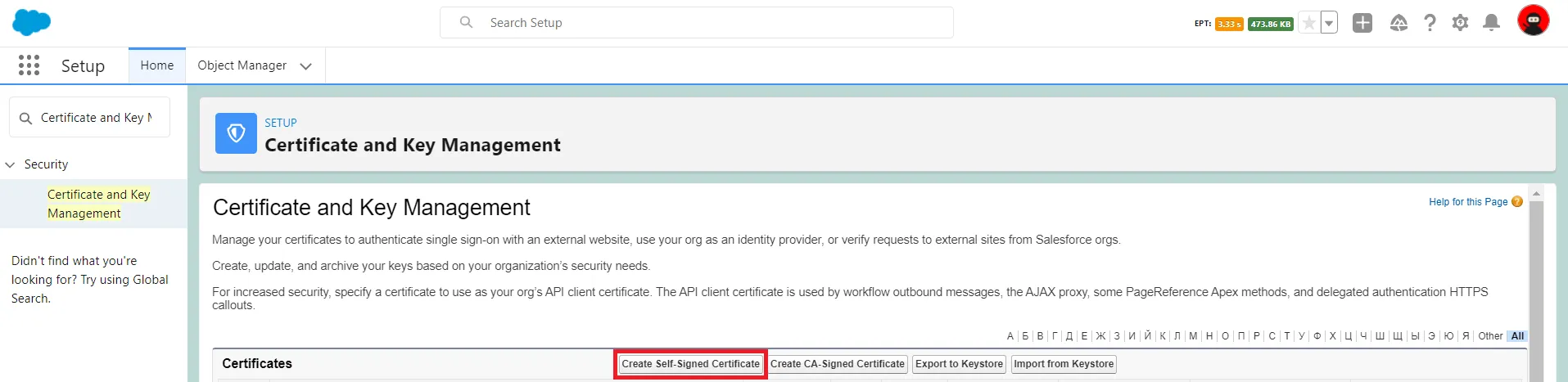Click the Search Setup input field
The height and width of the screenshot is (382, 1568).
[696, 23]
